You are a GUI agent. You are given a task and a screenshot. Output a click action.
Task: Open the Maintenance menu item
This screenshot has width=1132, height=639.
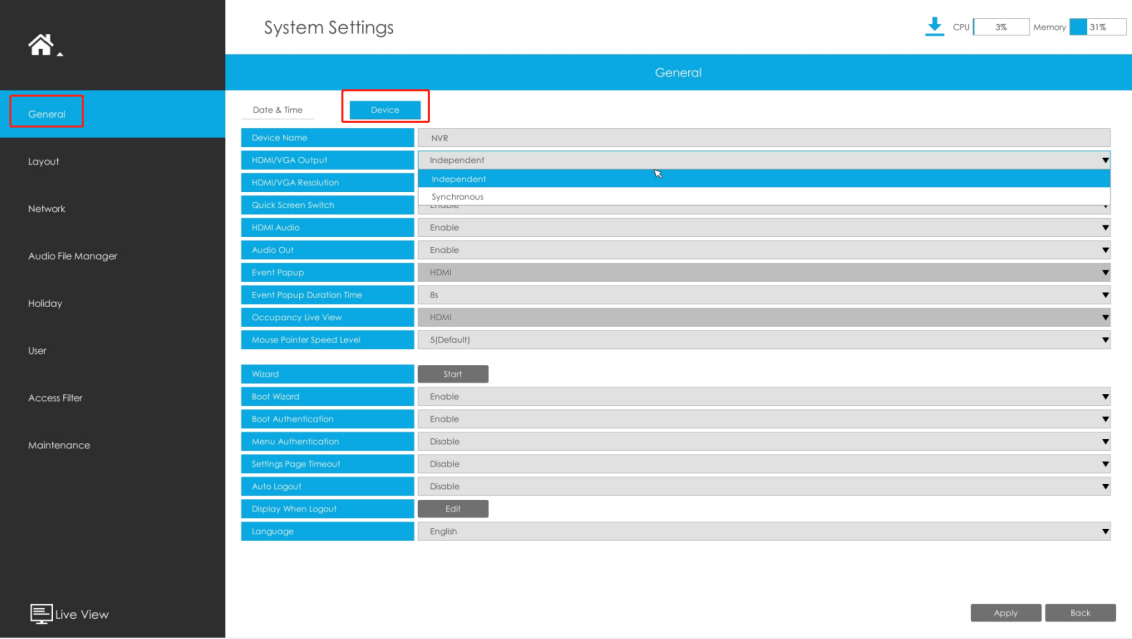[x=59, y=445]
